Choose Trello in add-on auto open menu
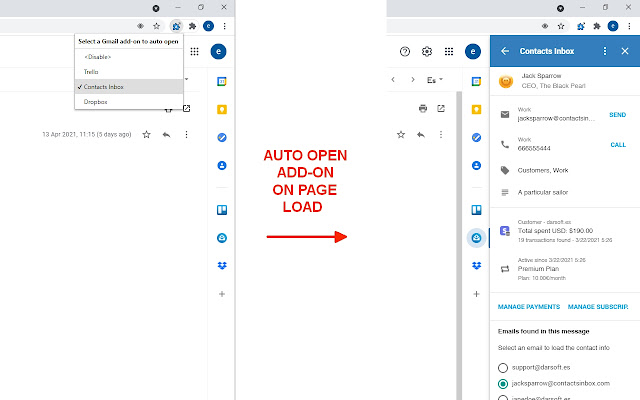This screenshot has width=640, height=400. pos(129,72)
